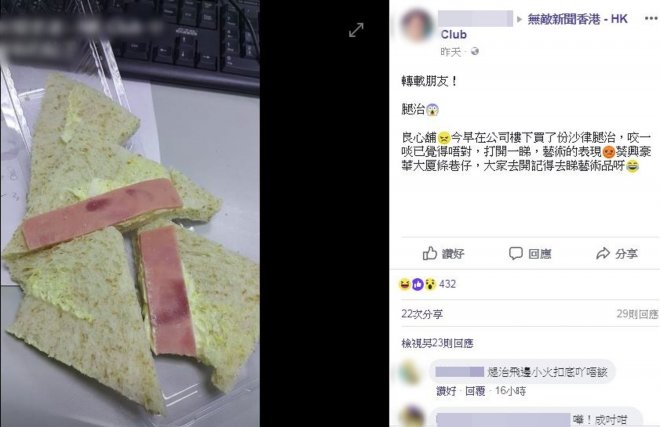Click the blue like reaction icon

[x=417, y=284]
